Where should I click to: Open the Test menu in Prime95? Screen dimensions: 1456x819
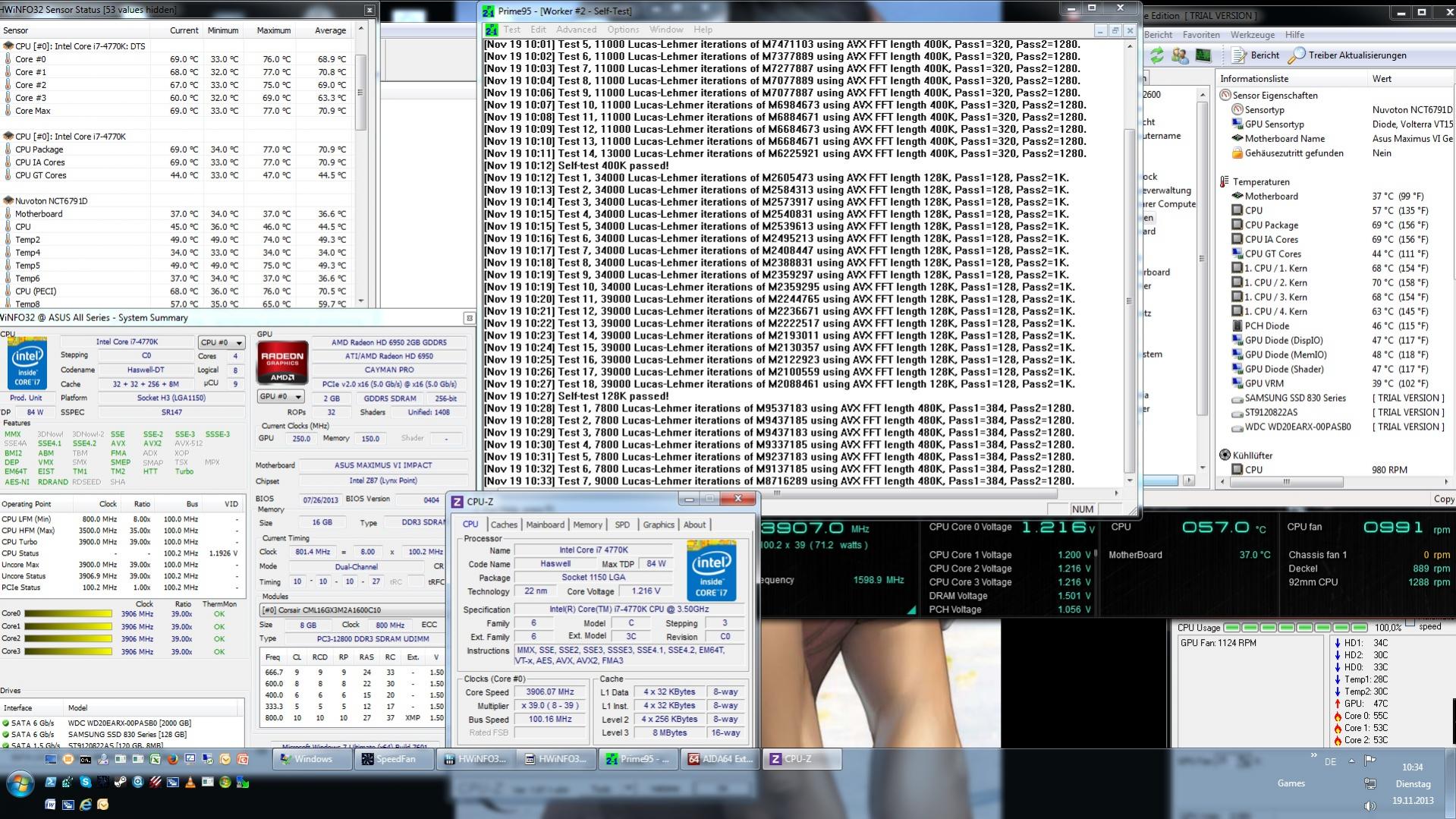coord(512,30)
